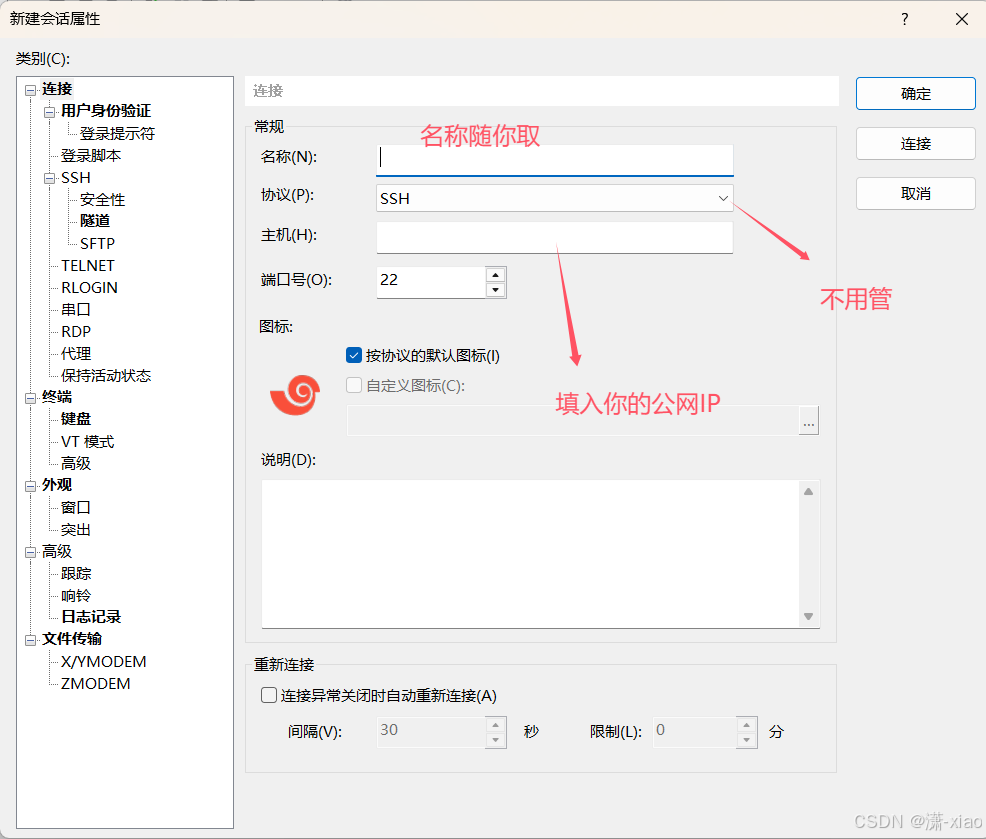
Task: Click the 端口号(O) field showing 22
Action: [431, 282]
